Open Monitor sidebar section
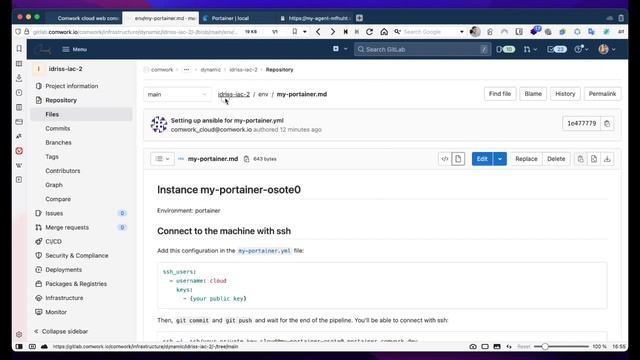Image resolution: width=640 pixels, height=360 pixels. click(x=56, y=312)
